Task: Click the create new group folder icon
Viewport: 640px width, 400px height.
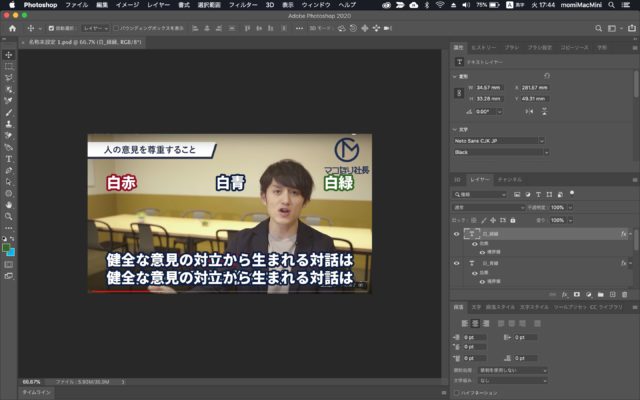Action: click(x=600, y=294)
